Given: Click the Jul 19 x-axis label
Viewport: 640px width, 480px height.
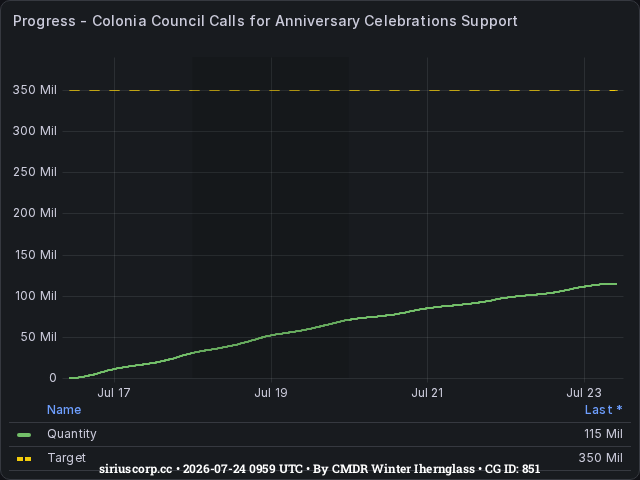Looking at the screenshot, I should 271,393.
